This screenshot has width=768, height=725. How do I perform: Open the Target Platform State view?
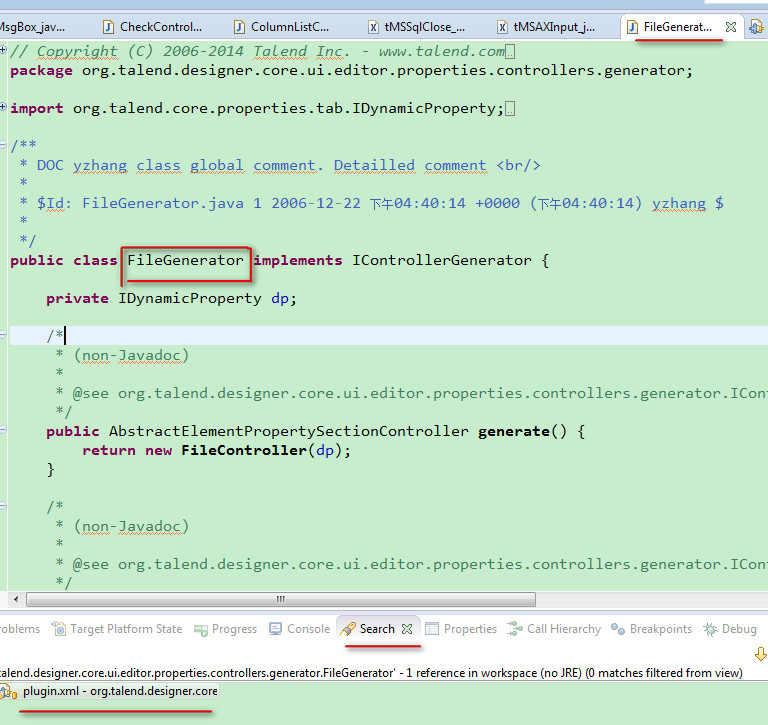[117, 629]
